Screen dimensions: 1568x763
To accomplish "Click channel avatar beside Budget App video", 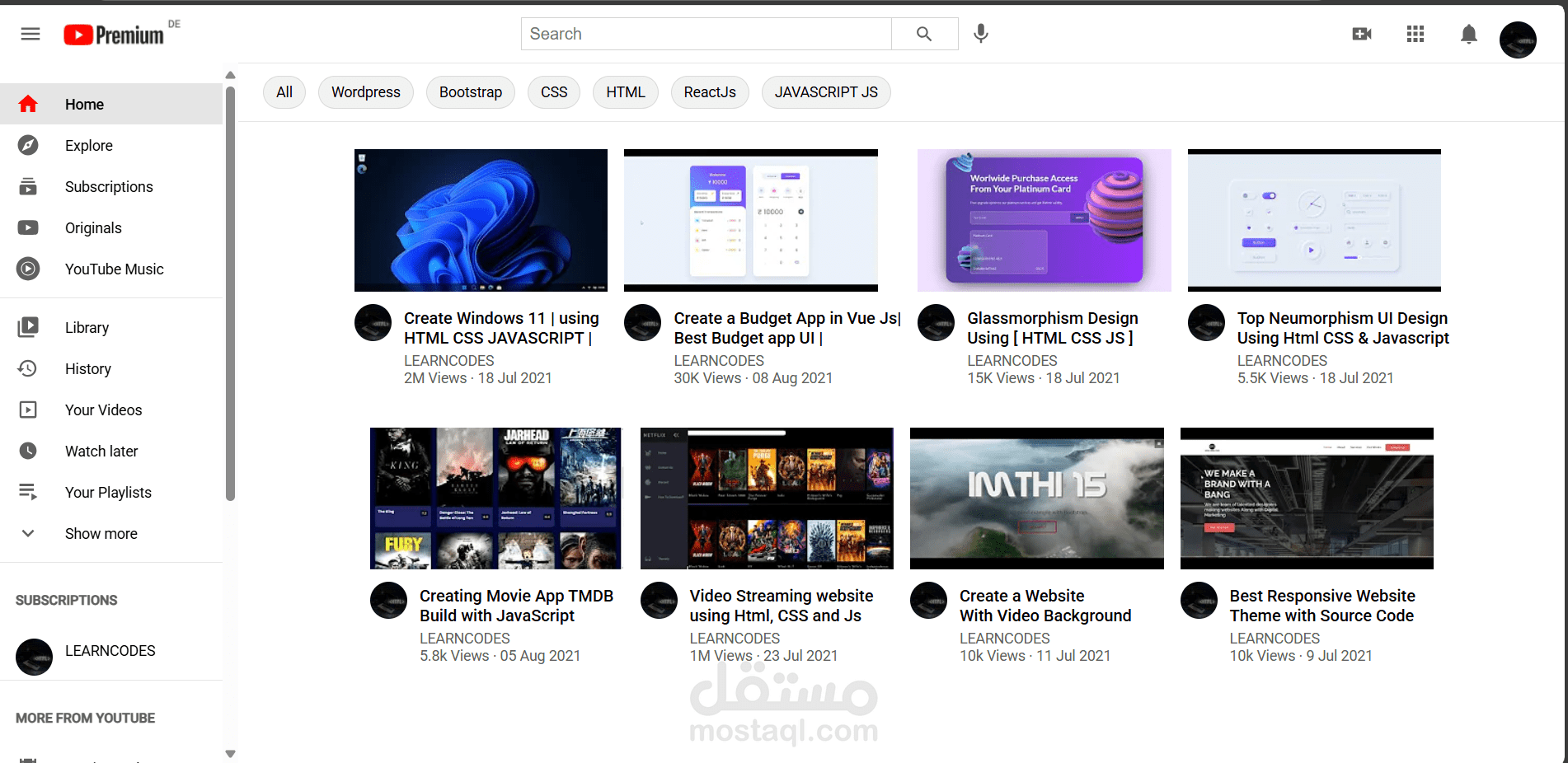I will 642,323.
